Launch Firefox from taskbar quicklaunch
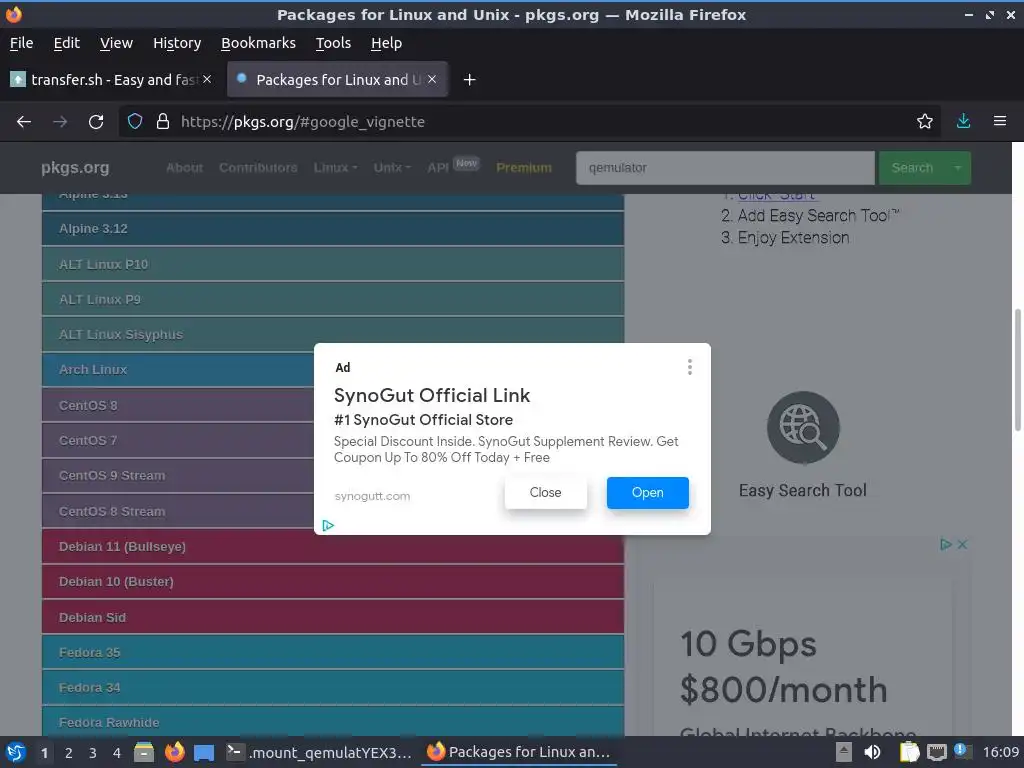The width and height of the screenshot is (1024, 768). point(174,752)
